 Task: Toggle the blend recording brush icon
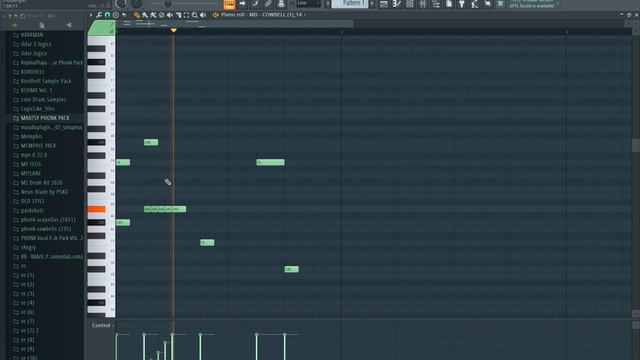tap(255, 4)
